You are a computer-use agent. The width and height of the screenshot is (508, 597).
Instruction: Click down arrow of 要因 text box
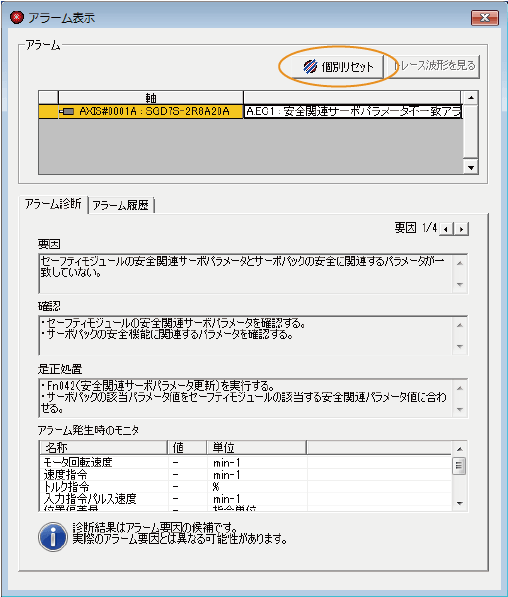click(460, 284)
